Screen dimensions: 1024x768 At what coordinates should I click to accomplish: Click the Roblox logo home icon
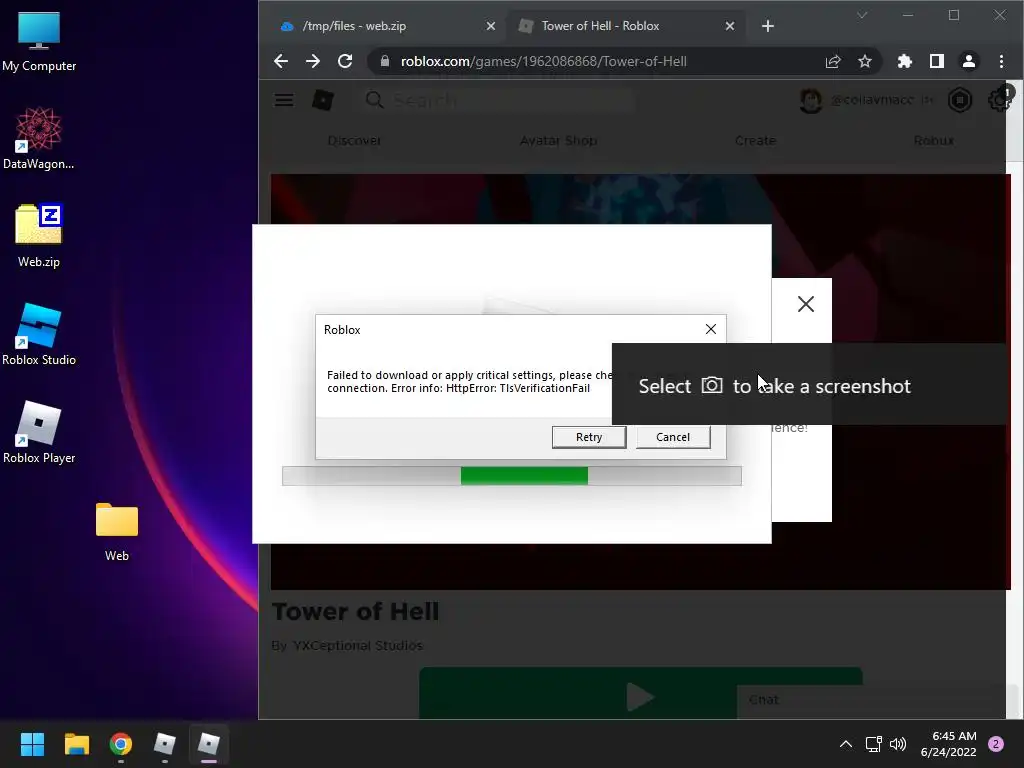pyautogui.click(x=323, y=100)
